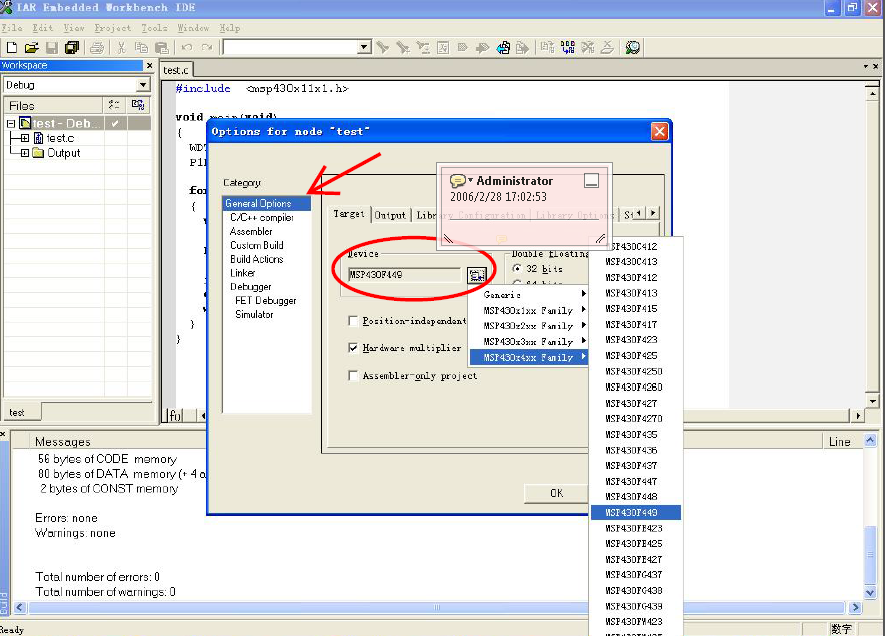Viewport: 885px width, 636px height.
Task: Jump to next bookmark via toolbar icon
Action: [483, 48]
